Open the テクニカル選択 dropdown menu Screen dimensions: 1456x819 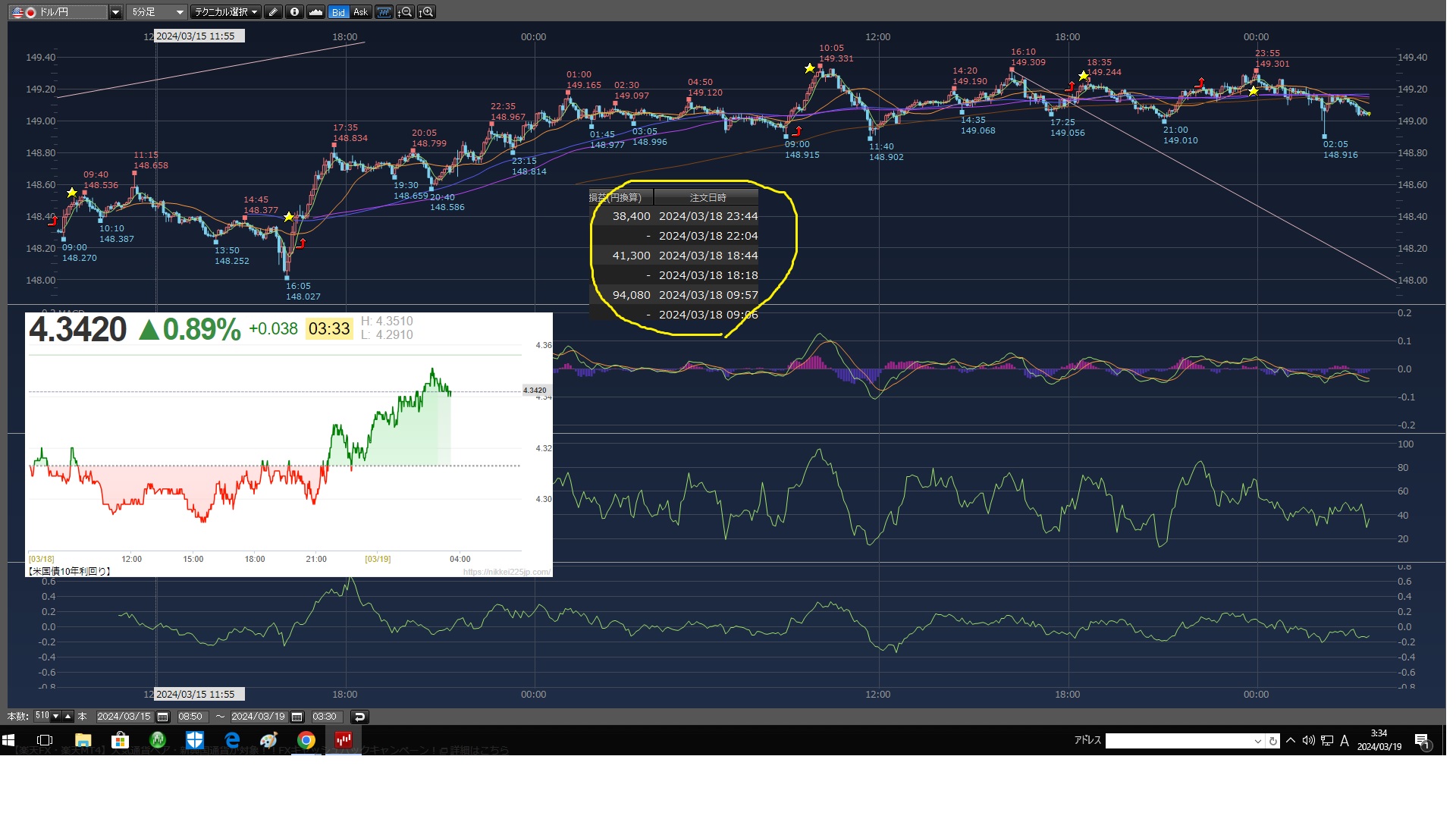(x=225, y=12)
